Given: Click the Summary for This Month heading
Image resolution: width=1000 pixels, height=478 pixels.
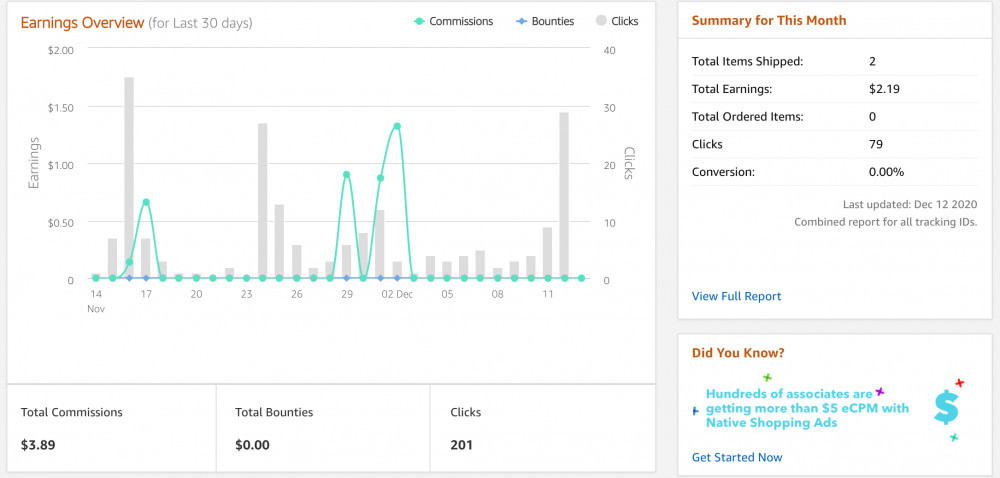Looking at the screenshot, I should point(768,21).
